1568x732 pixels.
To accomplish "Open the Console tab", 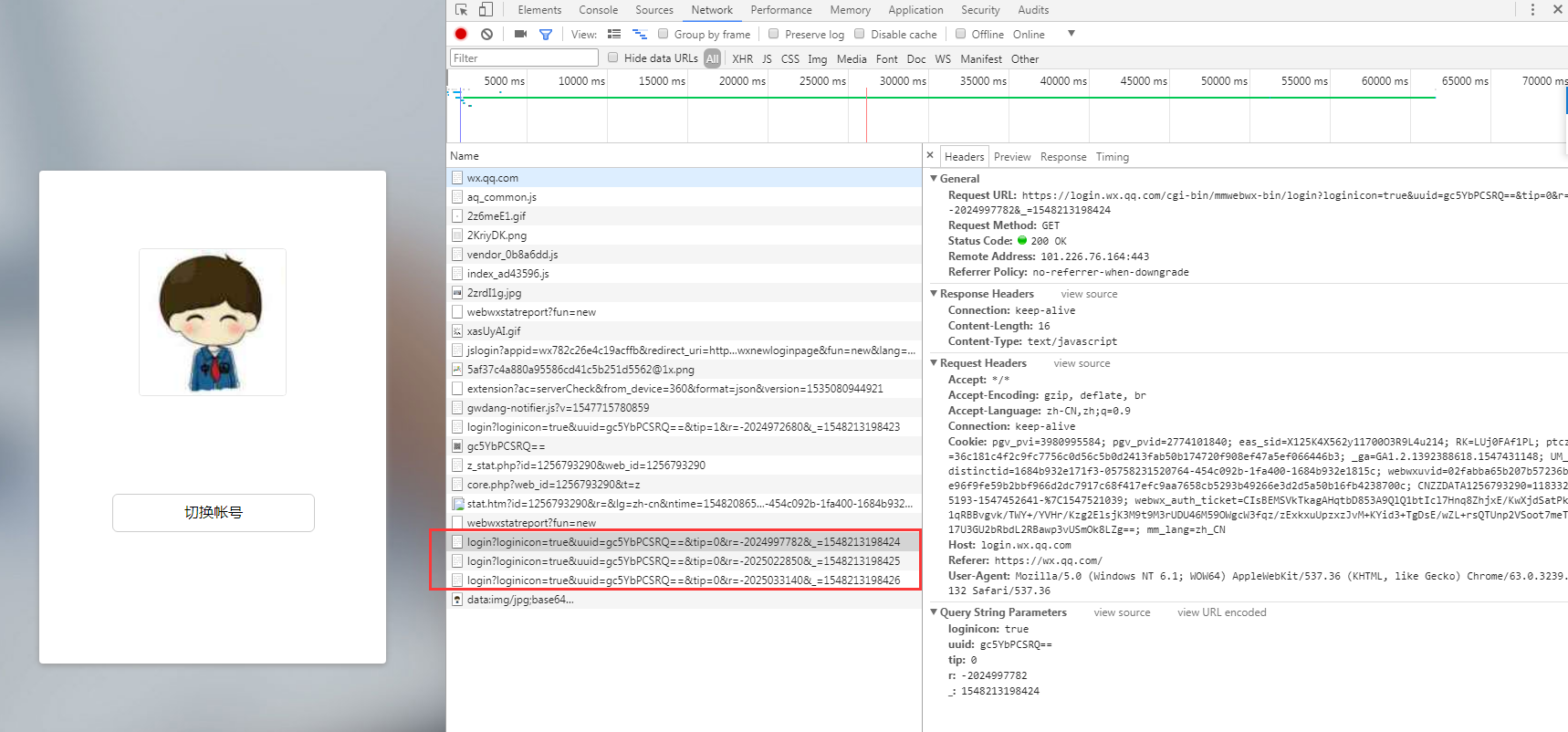I will point(598,10).
